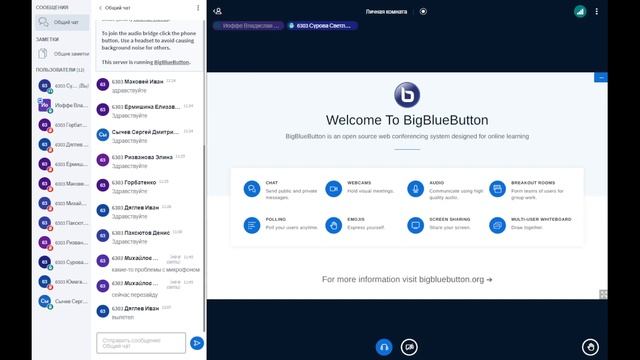
Task: Click the BigBlueButton logo on slide
Action: click(407, 95)
